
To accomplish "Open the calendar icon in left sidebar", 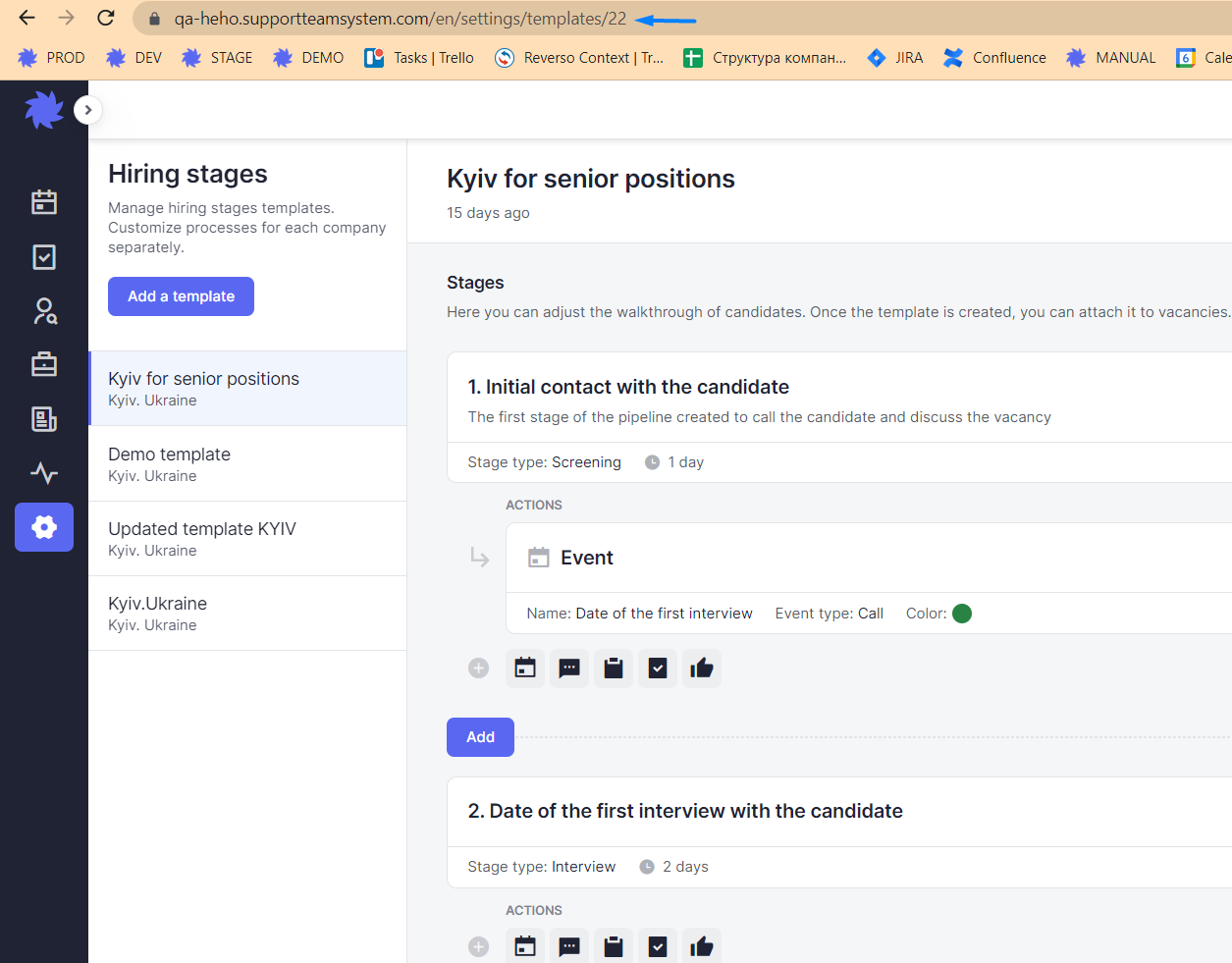I will [44, 202].
